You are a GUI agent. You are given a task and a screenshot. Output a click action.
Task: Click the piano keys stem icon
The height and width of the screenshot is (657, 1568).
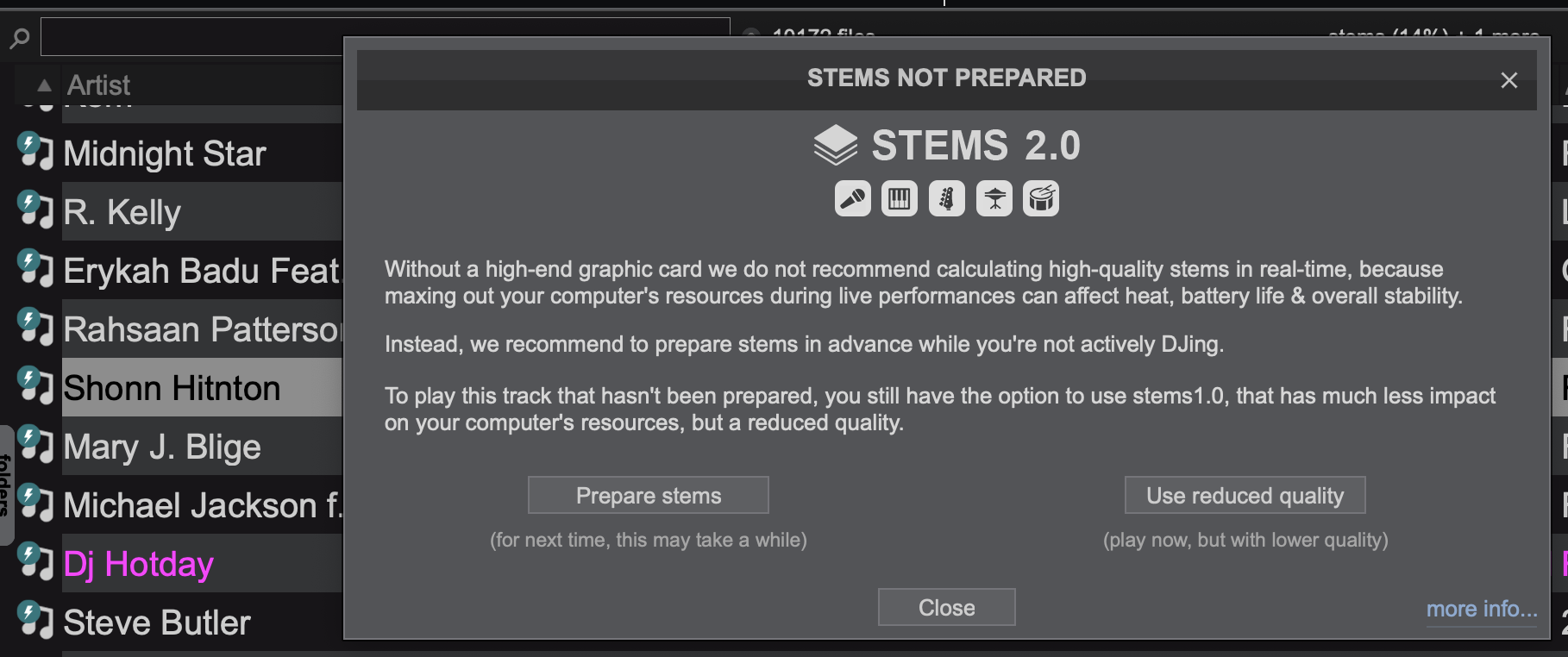coord(900,198)
